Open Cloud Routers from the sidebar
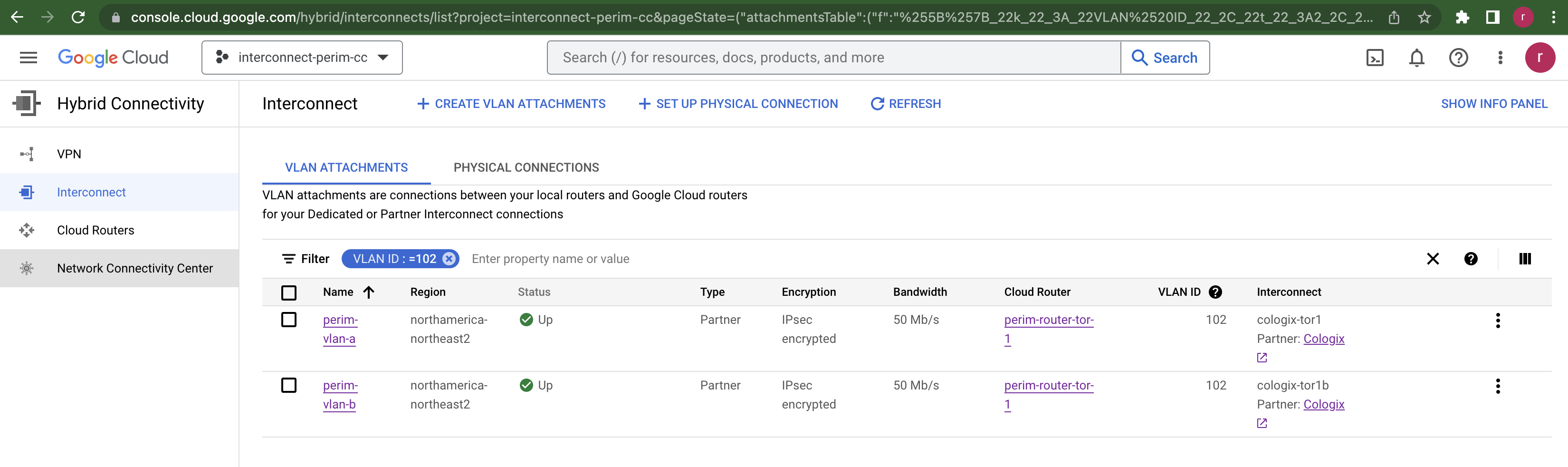 coord(95,230)
